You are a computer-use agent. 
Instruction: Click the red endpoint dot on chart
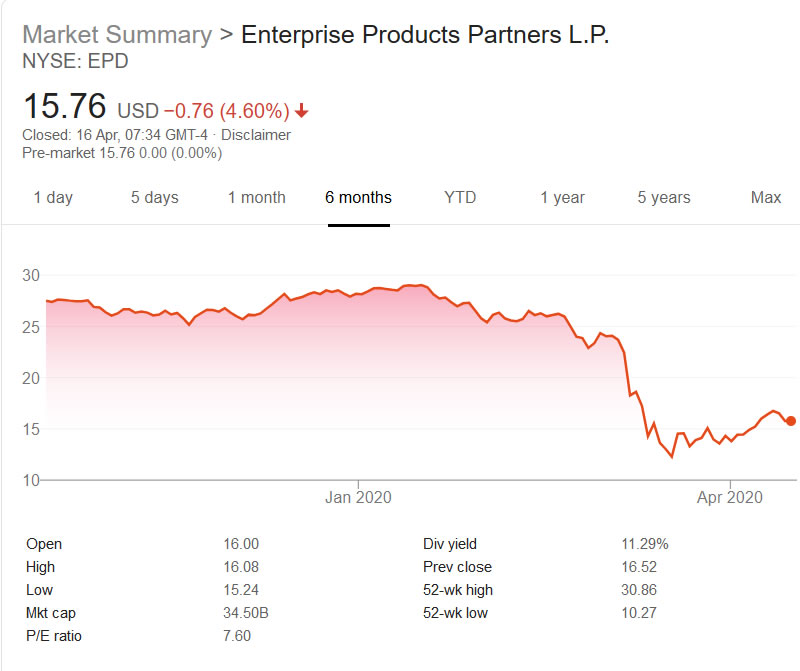click(x=791, y=421)
